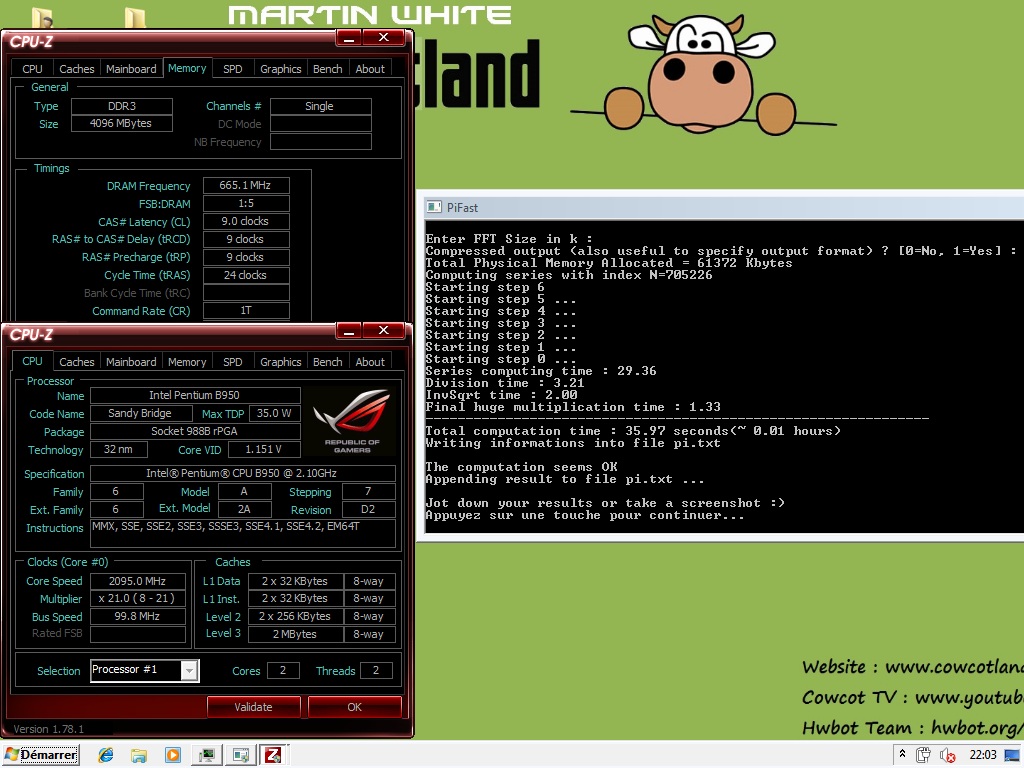Viewport: 1024px width, 768px height.
Task: Click the Max TDP 35.0 W value
Action: click(274, 413)
